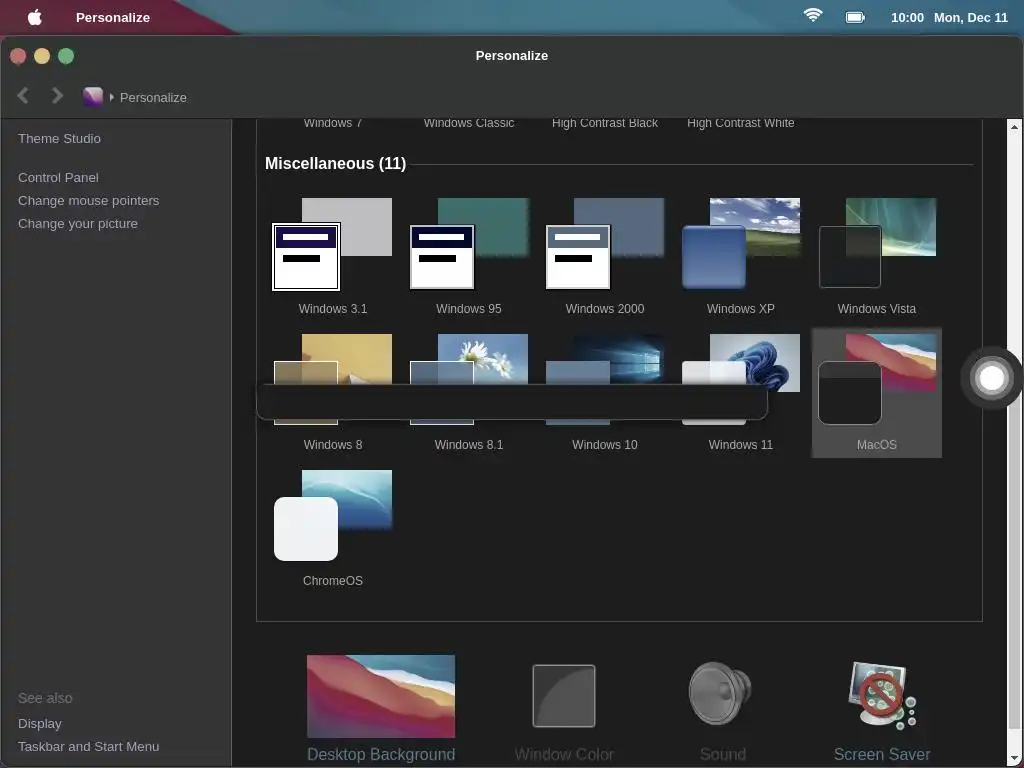Viewport: 1024px width, 768px height.
Task: Click the Personalize breadcrumb text
Action: (153, 97)
